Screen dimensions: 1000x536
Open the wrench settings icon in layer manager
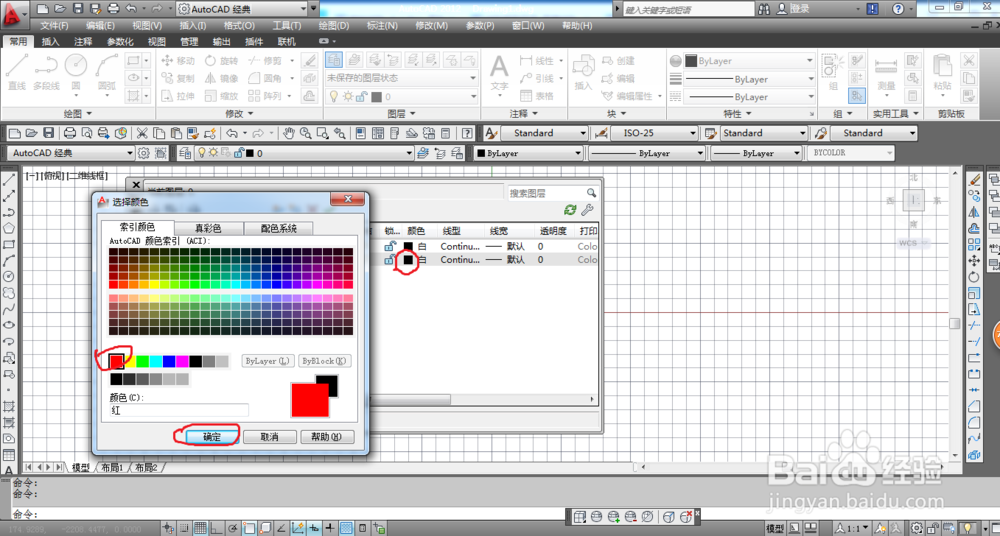pos(587,210)
